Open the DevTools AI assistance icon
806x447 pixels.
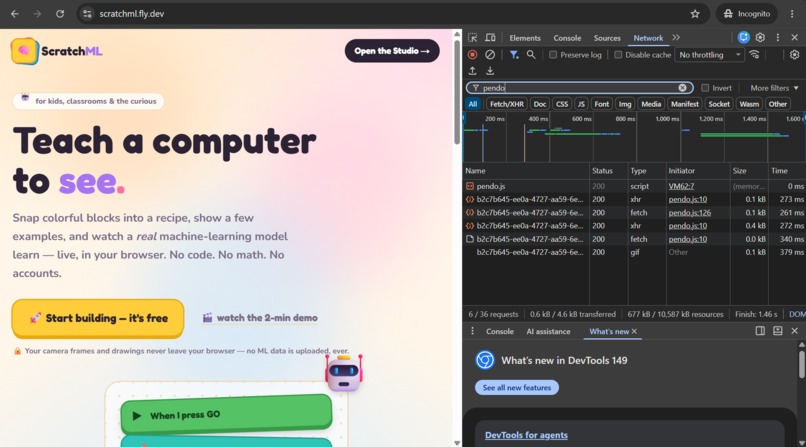(743, 37)
